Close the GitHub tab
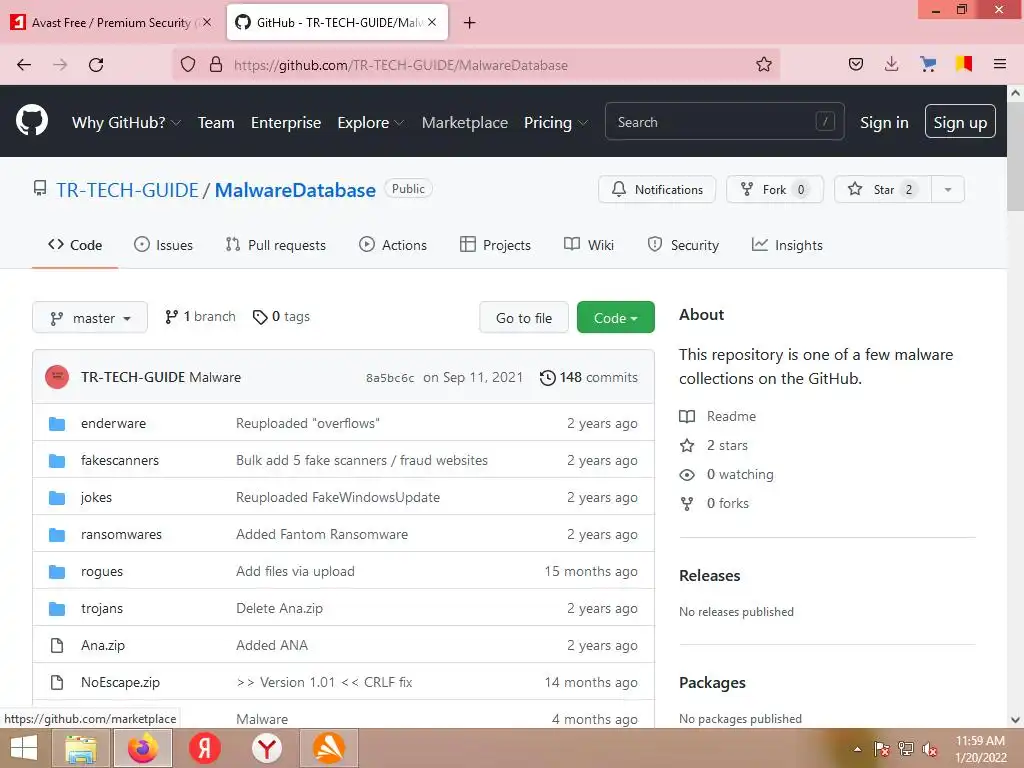 pos(432,22)
